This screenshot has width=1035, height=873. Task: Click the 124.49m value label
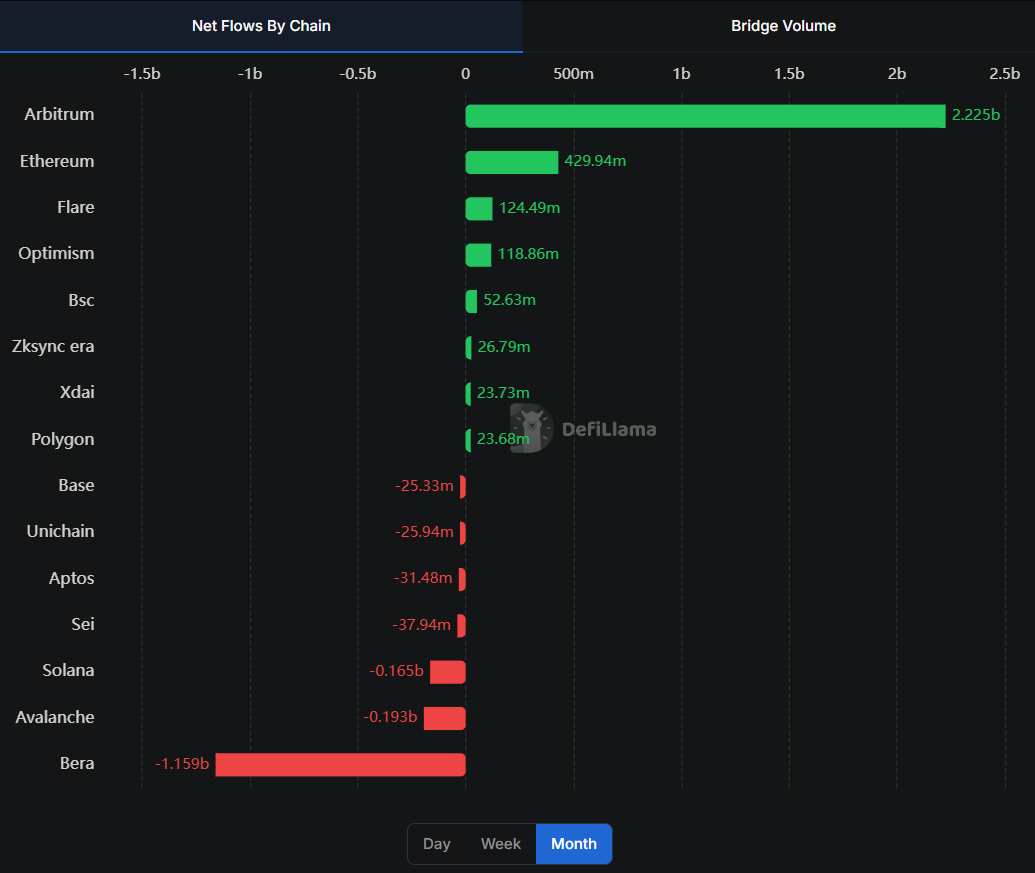pyautogui.click(x=529, y=208)
